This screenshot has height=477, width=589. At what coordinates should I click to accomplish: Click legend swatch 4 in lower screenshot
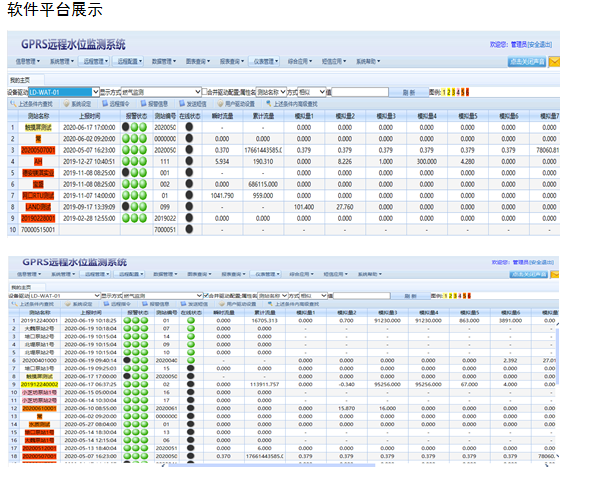point(459,296)
